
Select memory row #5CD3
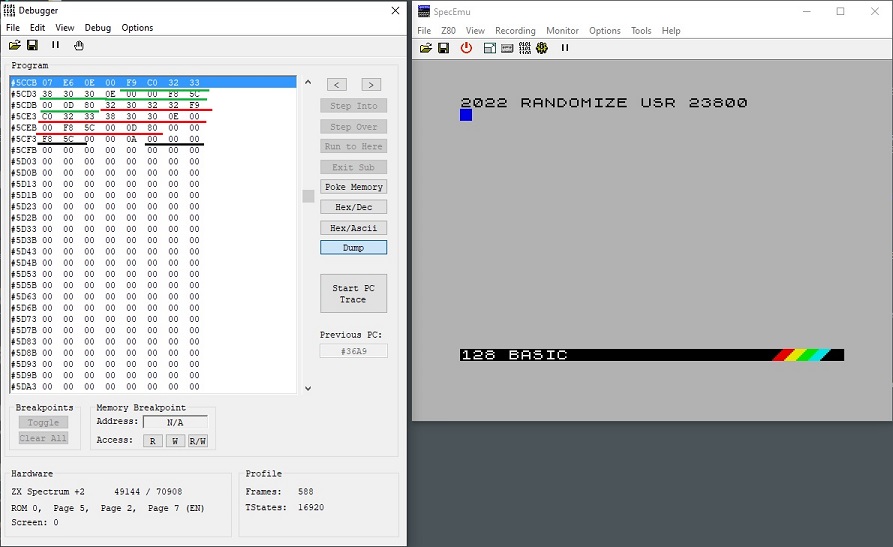click(x=153, y=93)
